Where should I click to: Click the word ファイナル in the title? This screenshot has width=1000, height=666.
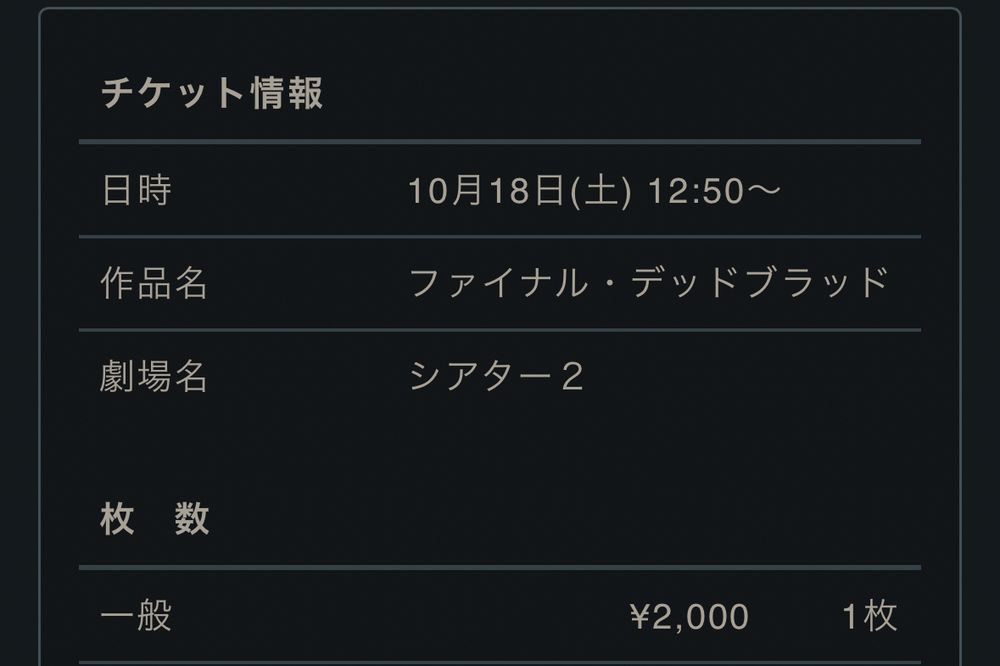click(x=500, y=284)
